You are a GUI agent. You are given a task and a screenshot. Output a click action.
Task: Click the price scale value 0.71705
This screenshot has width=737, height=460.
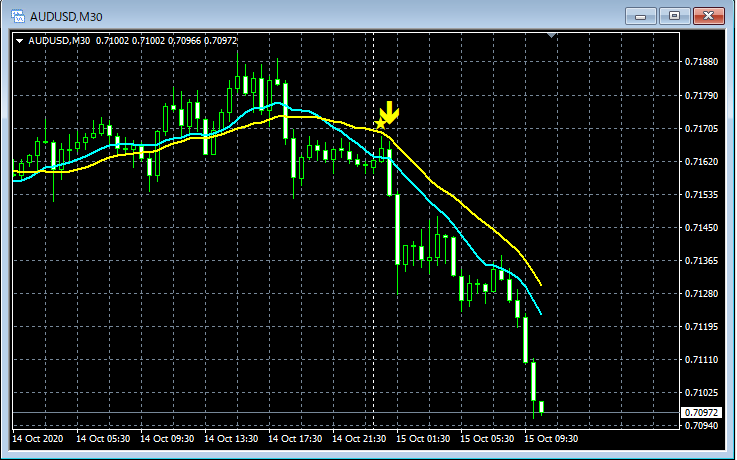(701, 128)
